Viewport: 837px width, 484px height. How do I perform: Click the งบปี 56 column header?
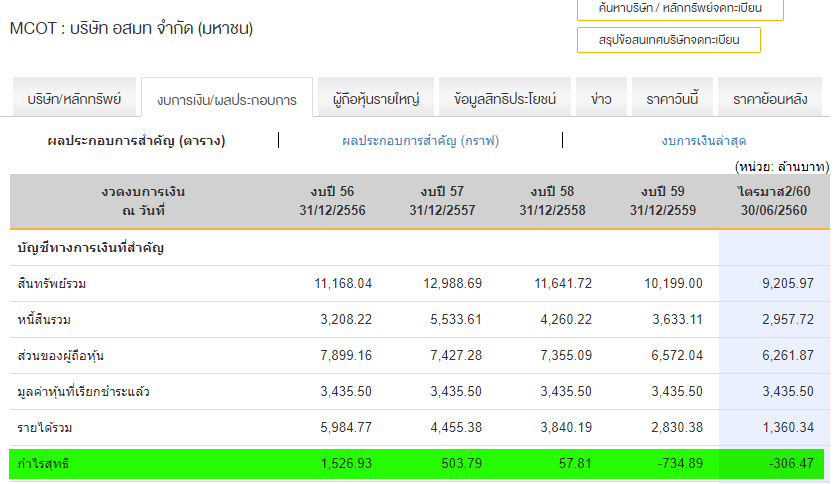point(332,201)
